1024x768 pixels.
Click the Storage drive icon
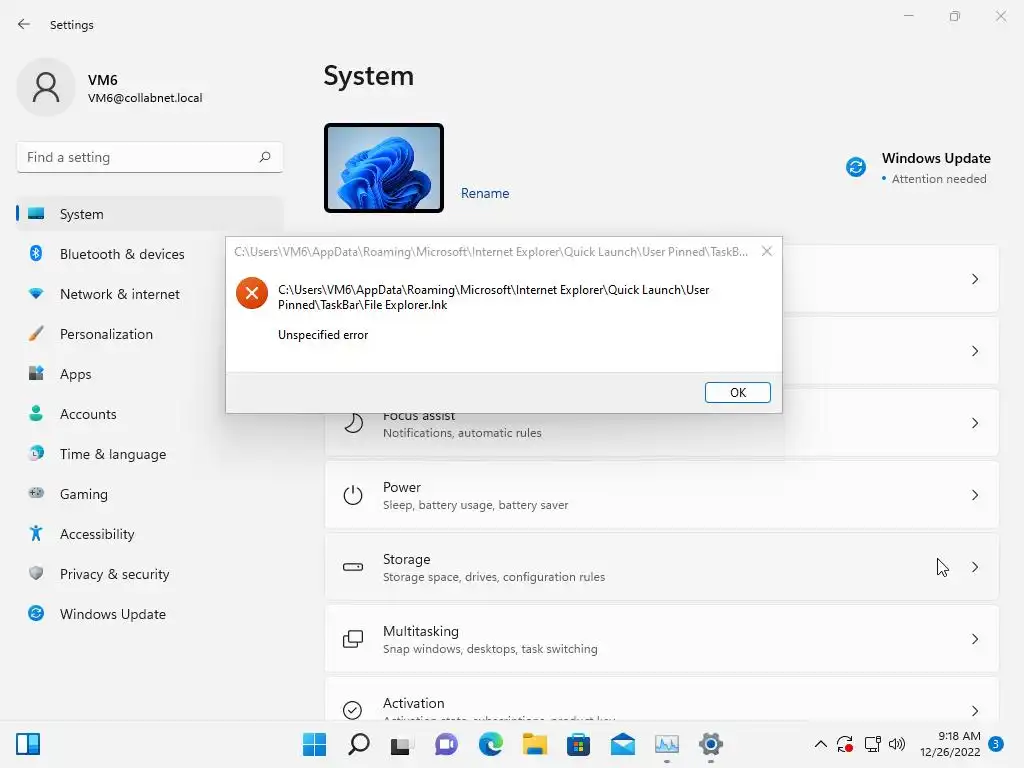tap(353, 567)
